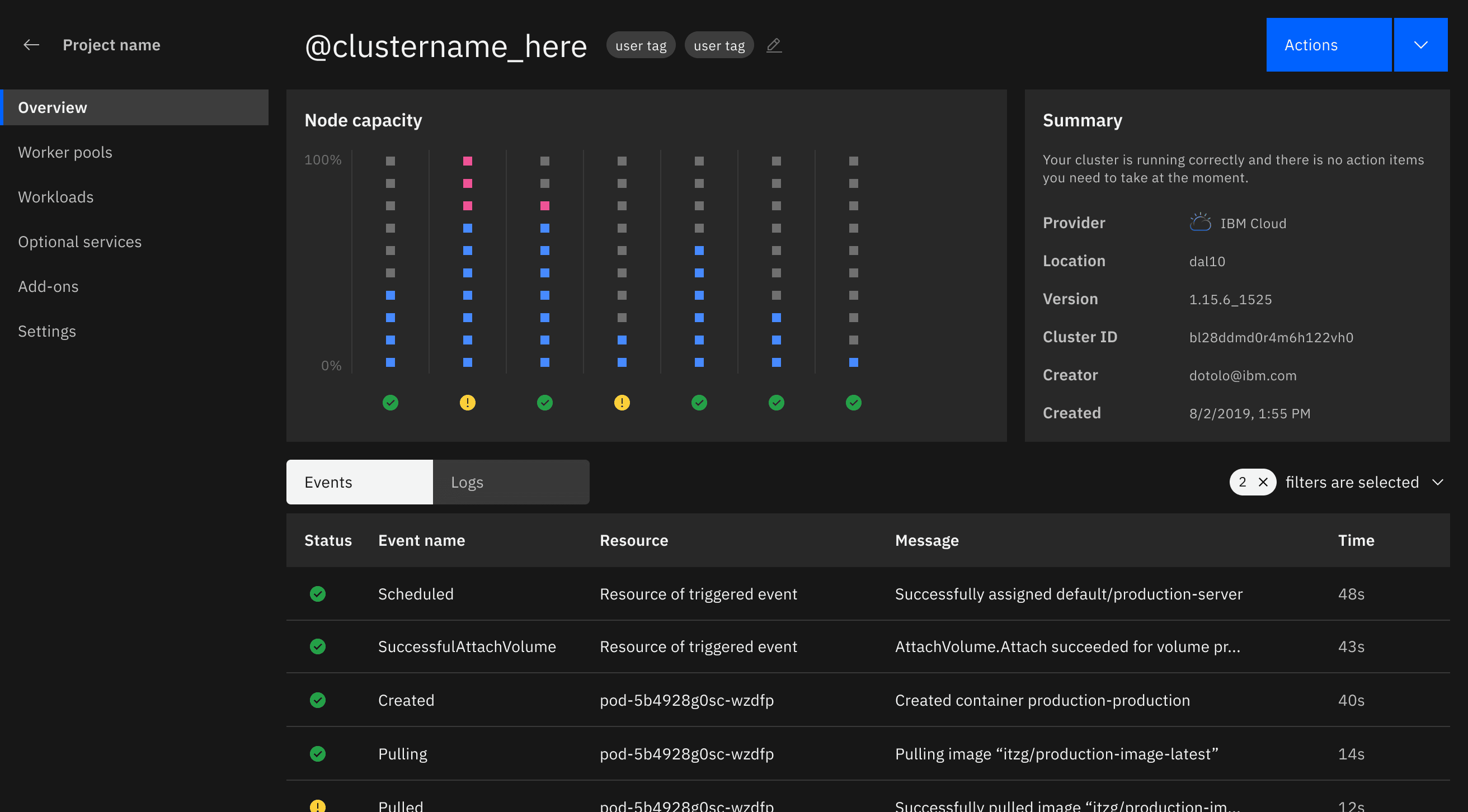Click the Scheduled event green status icon

click(x=317, y=594)
